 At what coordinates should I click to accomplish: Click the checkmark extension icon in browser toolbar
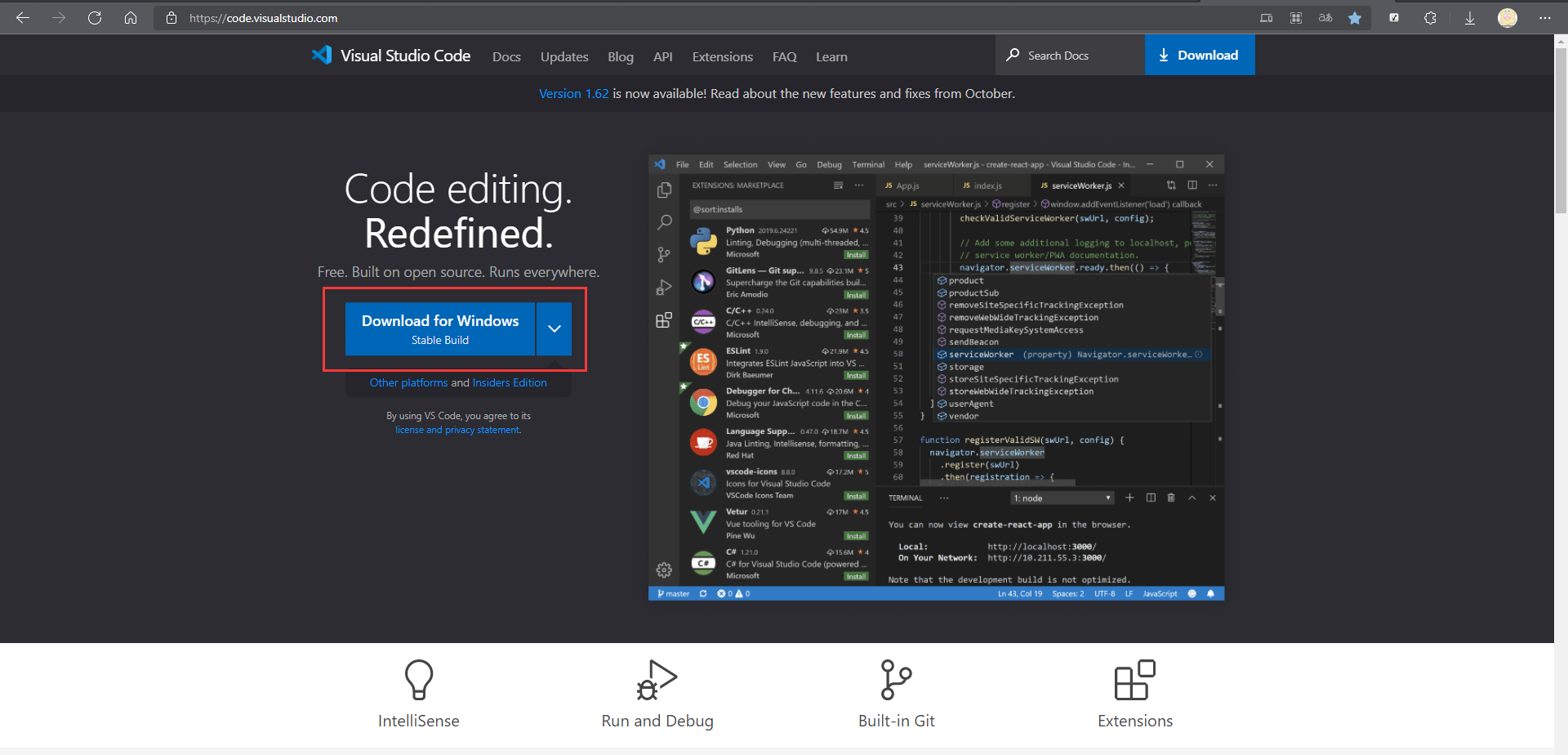pyautogui.click(x=1394, y=17)
